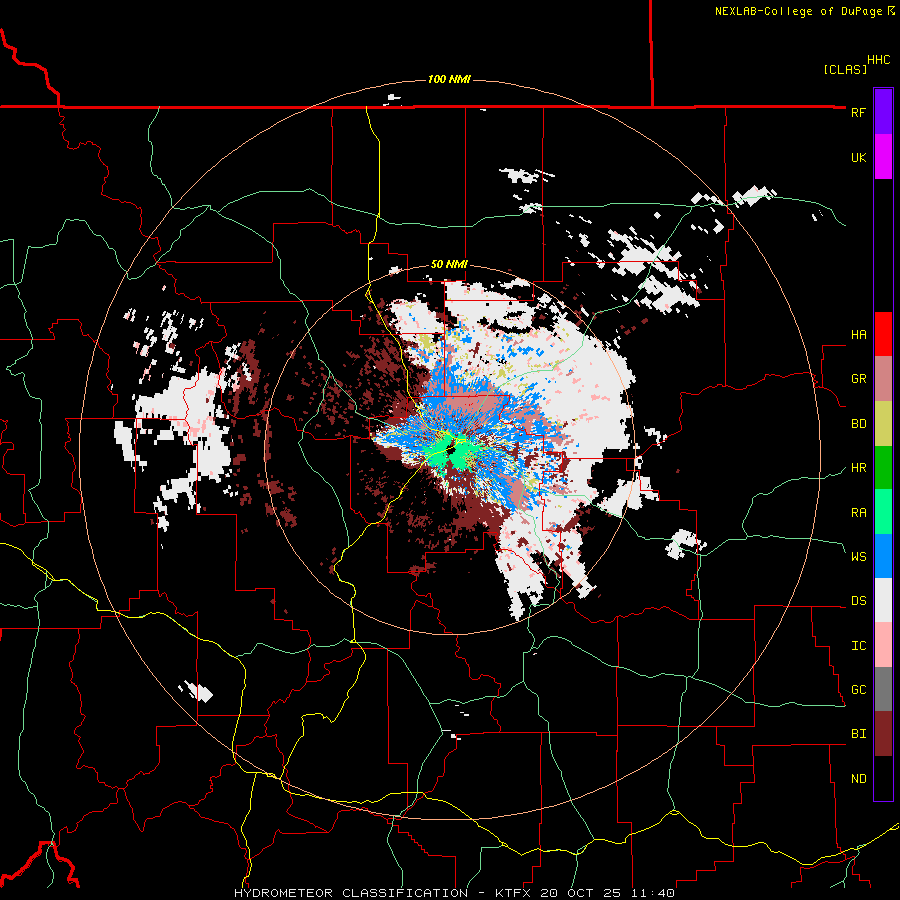Click the RF legend label
900x900 pixels.
[x=858, y=112]
